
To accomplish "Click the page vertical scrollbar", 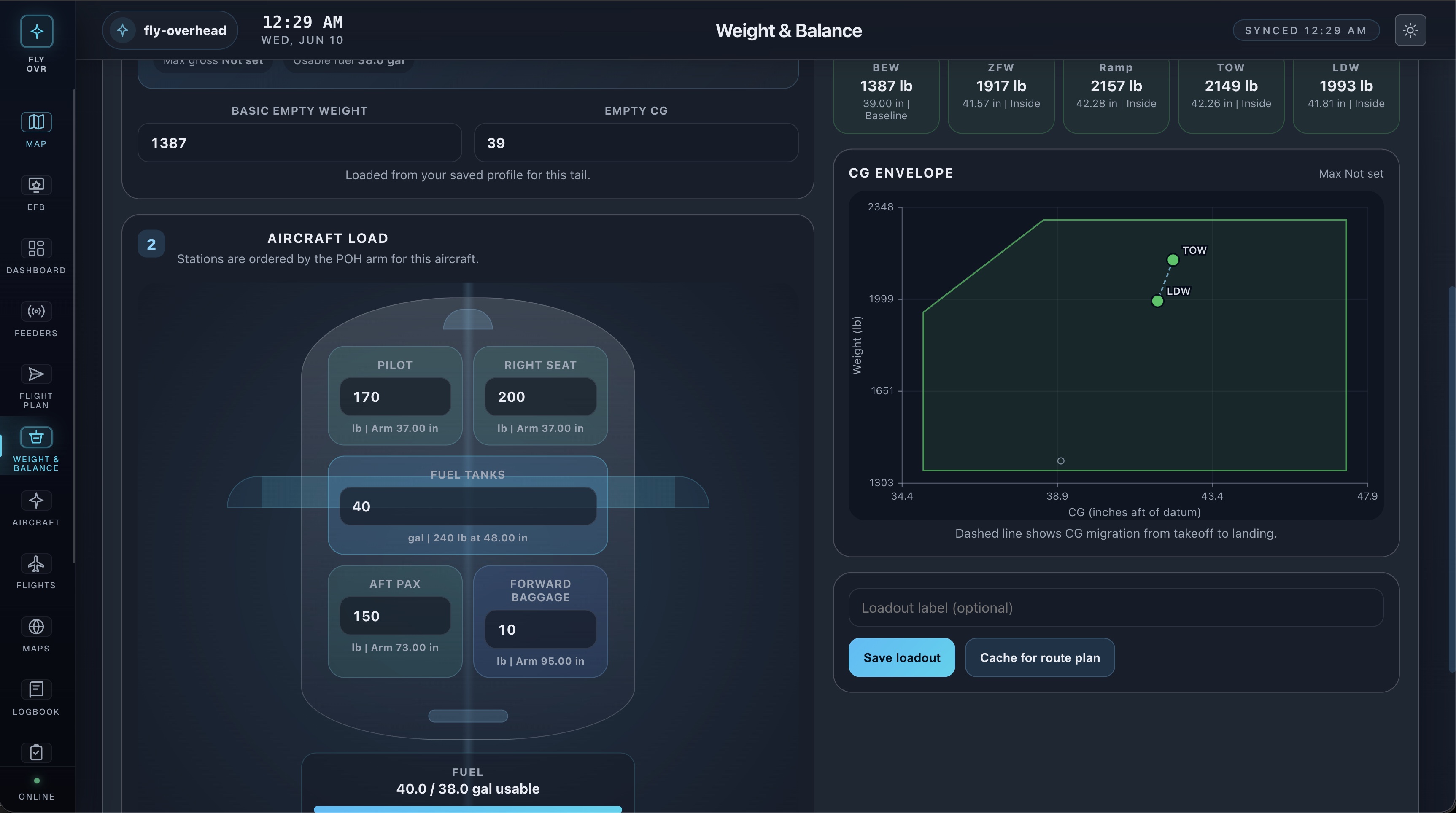I will (x=1452, y=479).
